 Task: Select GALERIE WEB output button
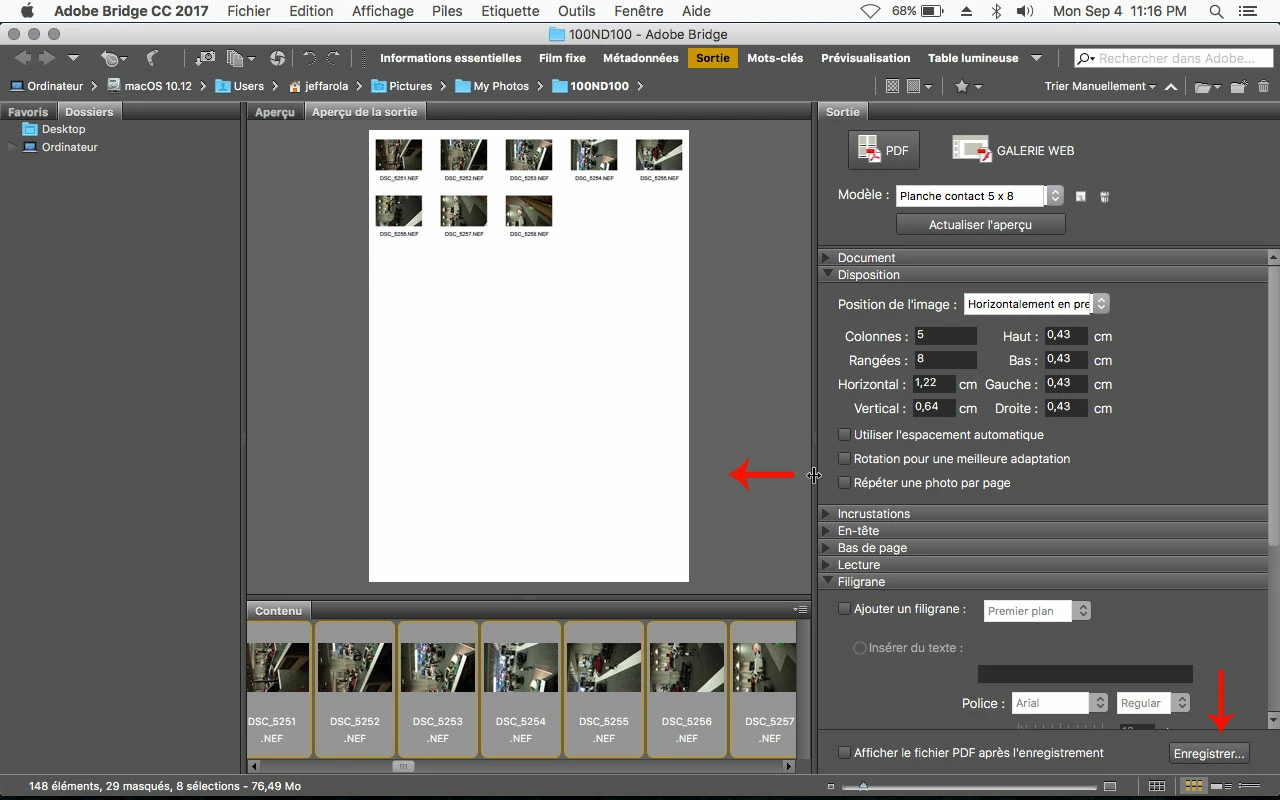tap(1013, 150)
